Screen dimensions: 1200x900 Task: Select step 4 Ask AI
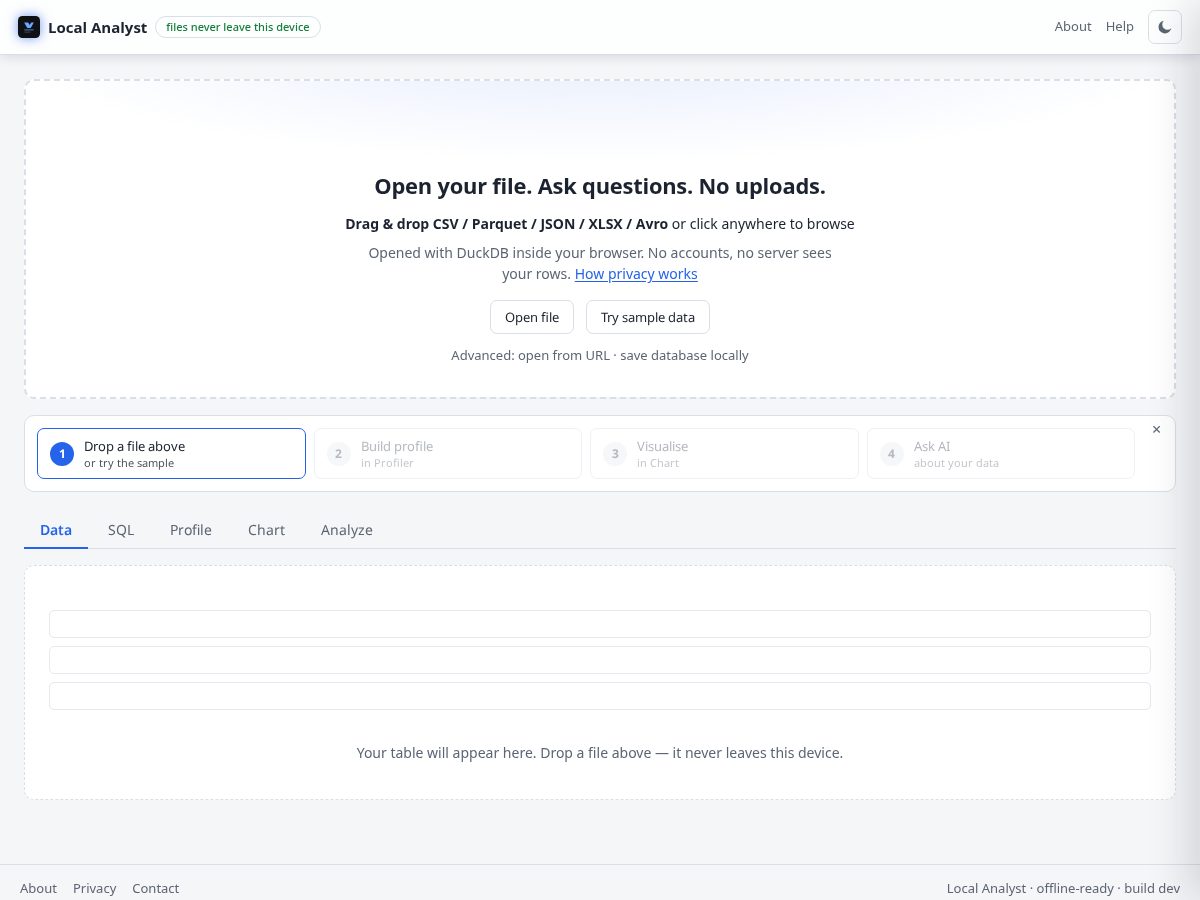tap(1001, 454)
